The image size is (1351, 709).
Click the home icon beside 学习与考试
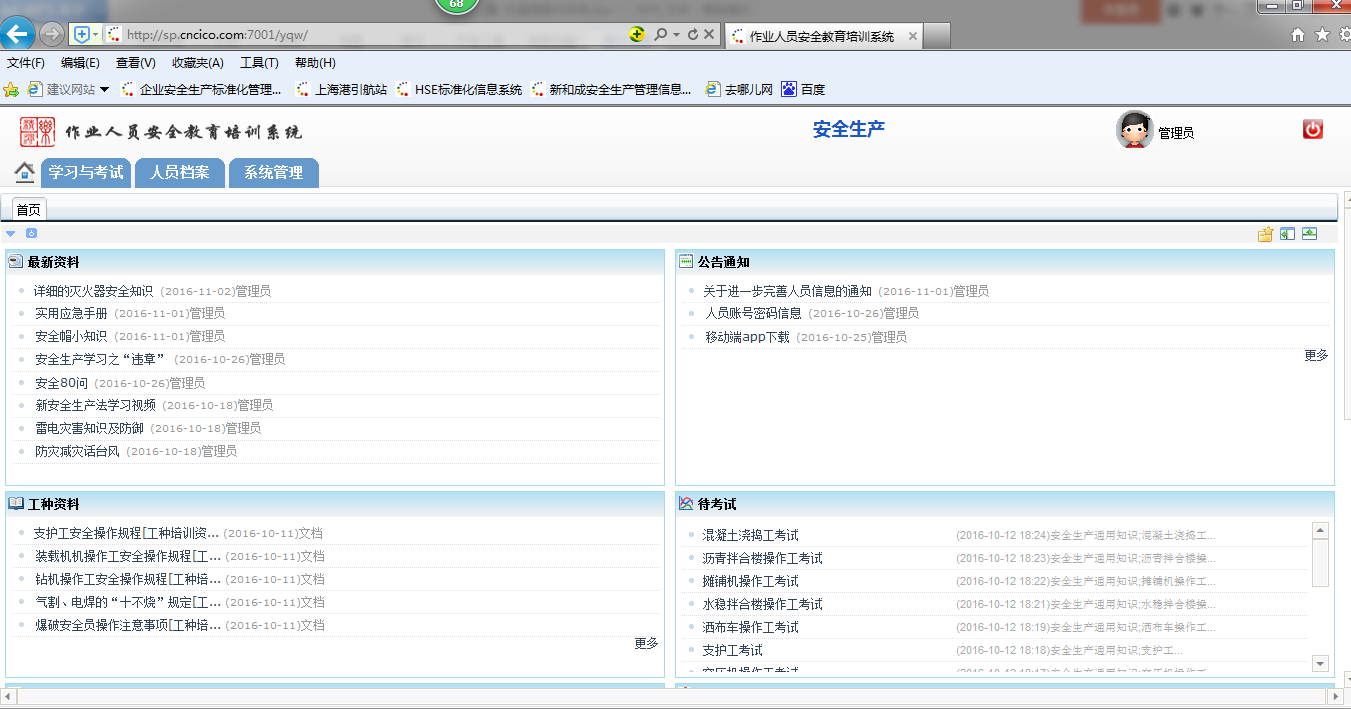coord(25,172)
